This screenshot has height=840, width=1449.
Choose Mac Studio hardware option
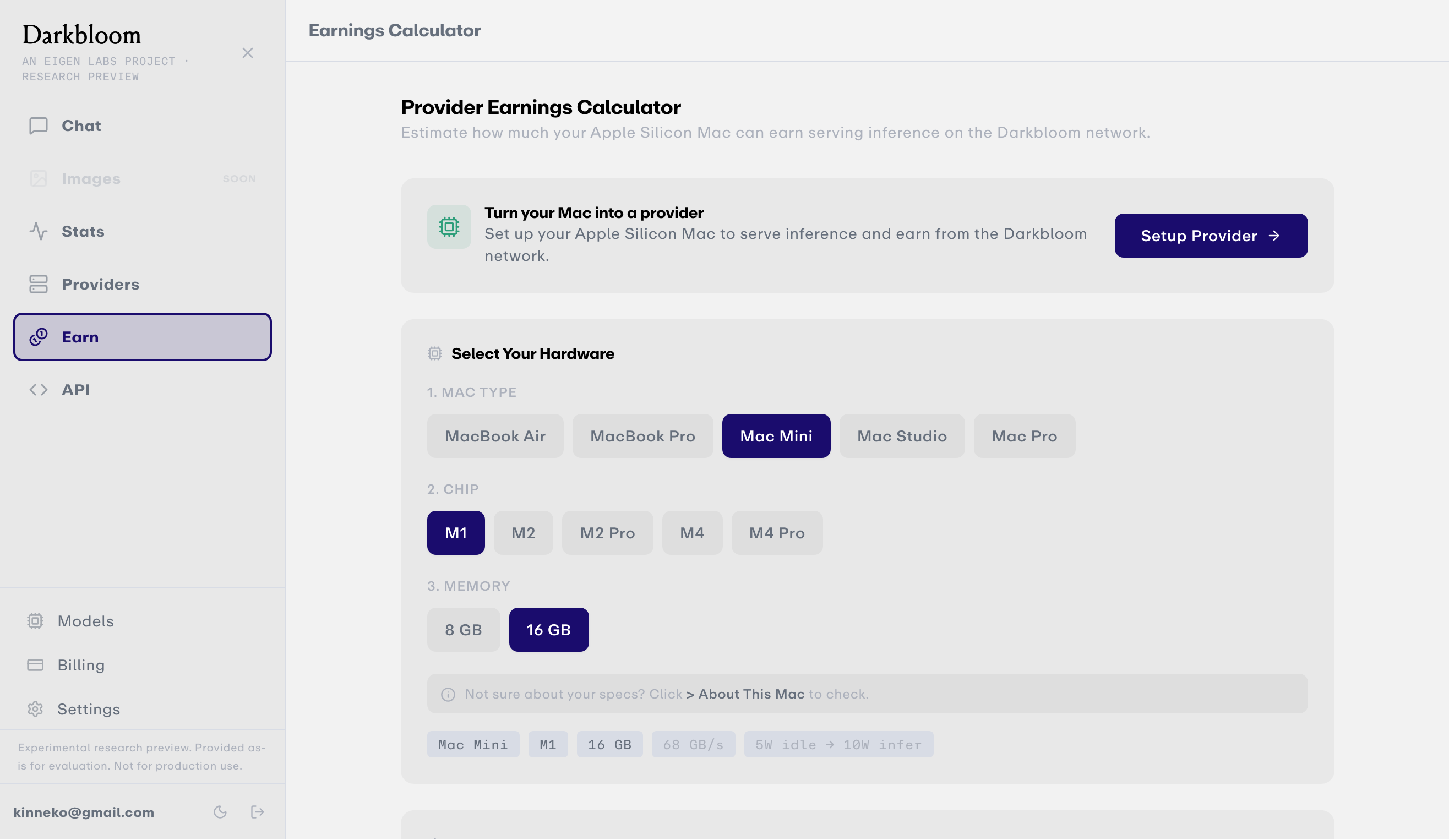click(902, 437)
